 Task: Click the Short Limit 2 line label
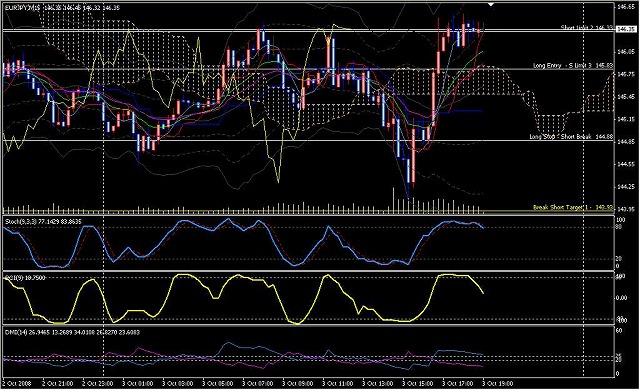(x=587, y=27)
